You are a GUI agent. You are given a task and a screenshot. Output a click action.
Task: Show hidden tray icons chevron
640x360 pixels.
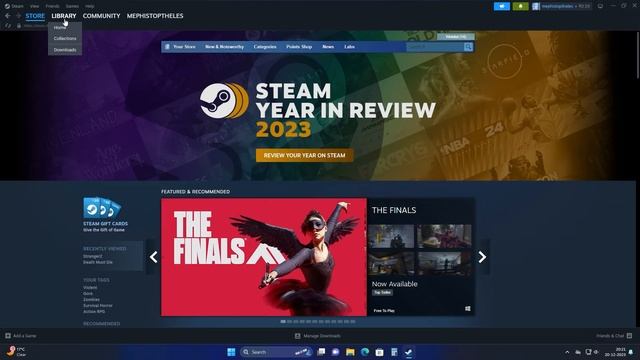point(567,352)
